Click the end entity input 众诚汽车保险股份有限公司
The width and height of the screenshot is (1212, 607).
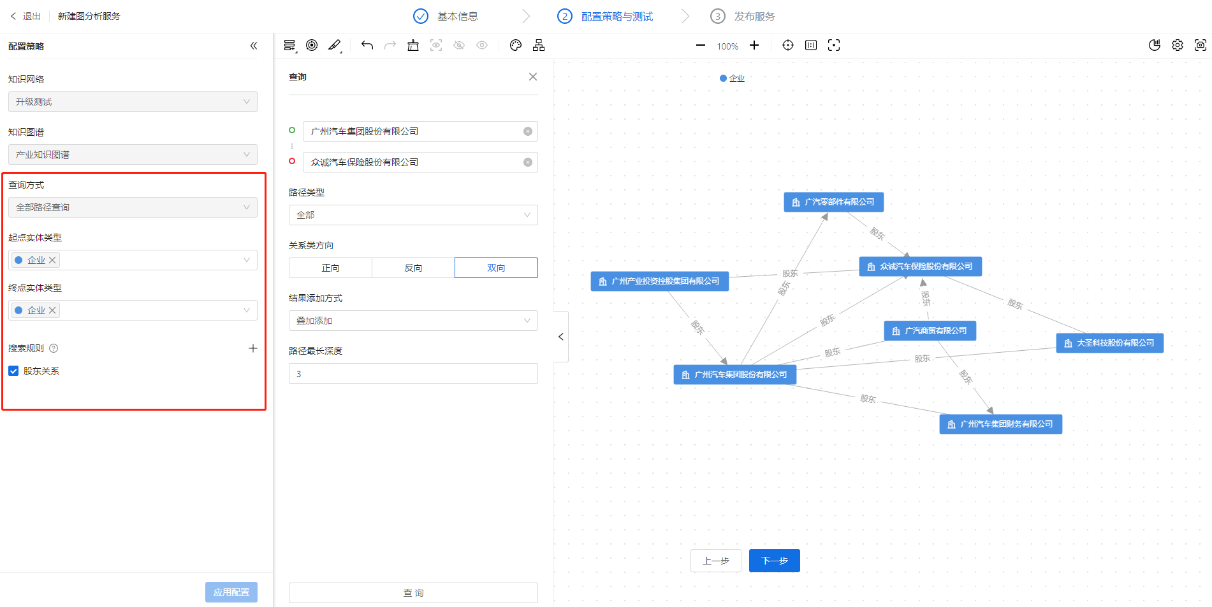(x=420, y=162)
